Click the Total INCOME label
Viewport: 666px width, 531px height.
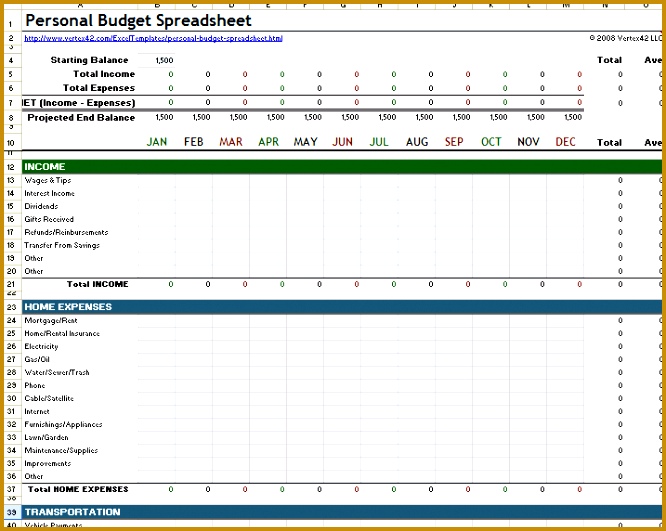coord(97,284)
